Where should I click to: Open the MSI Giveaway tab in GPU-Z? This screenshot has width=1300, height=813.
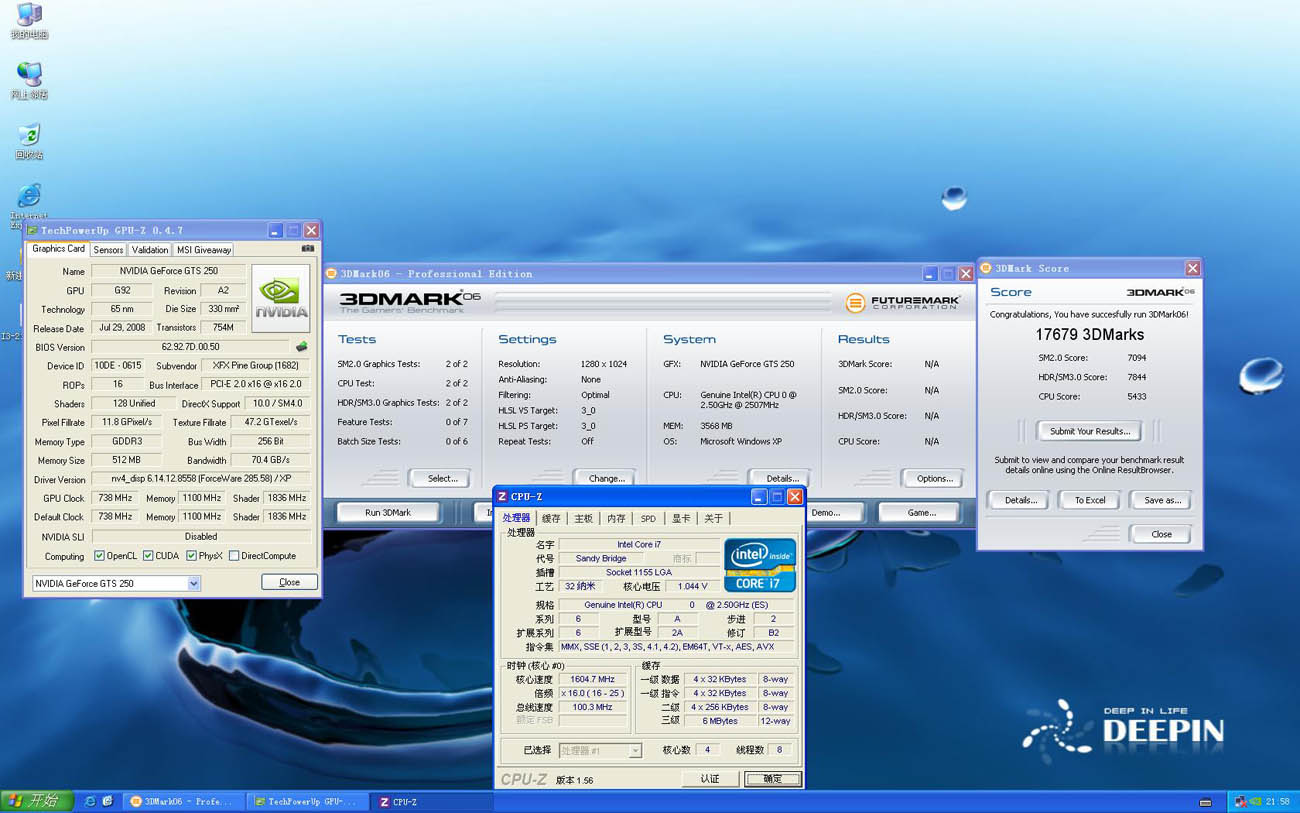(x=204, y=250)
